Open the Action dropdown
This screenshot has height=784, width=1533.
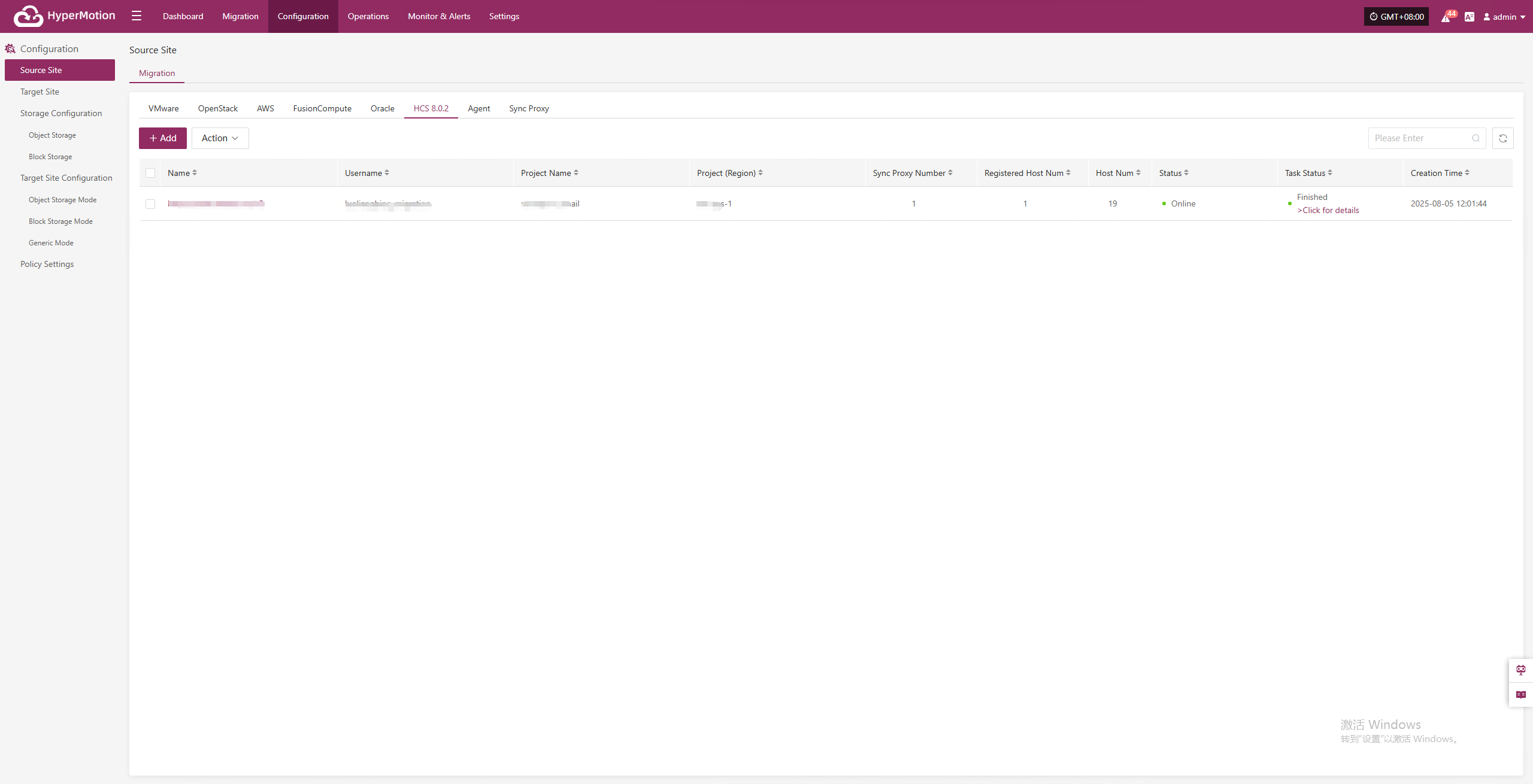[x=220, y=138]
